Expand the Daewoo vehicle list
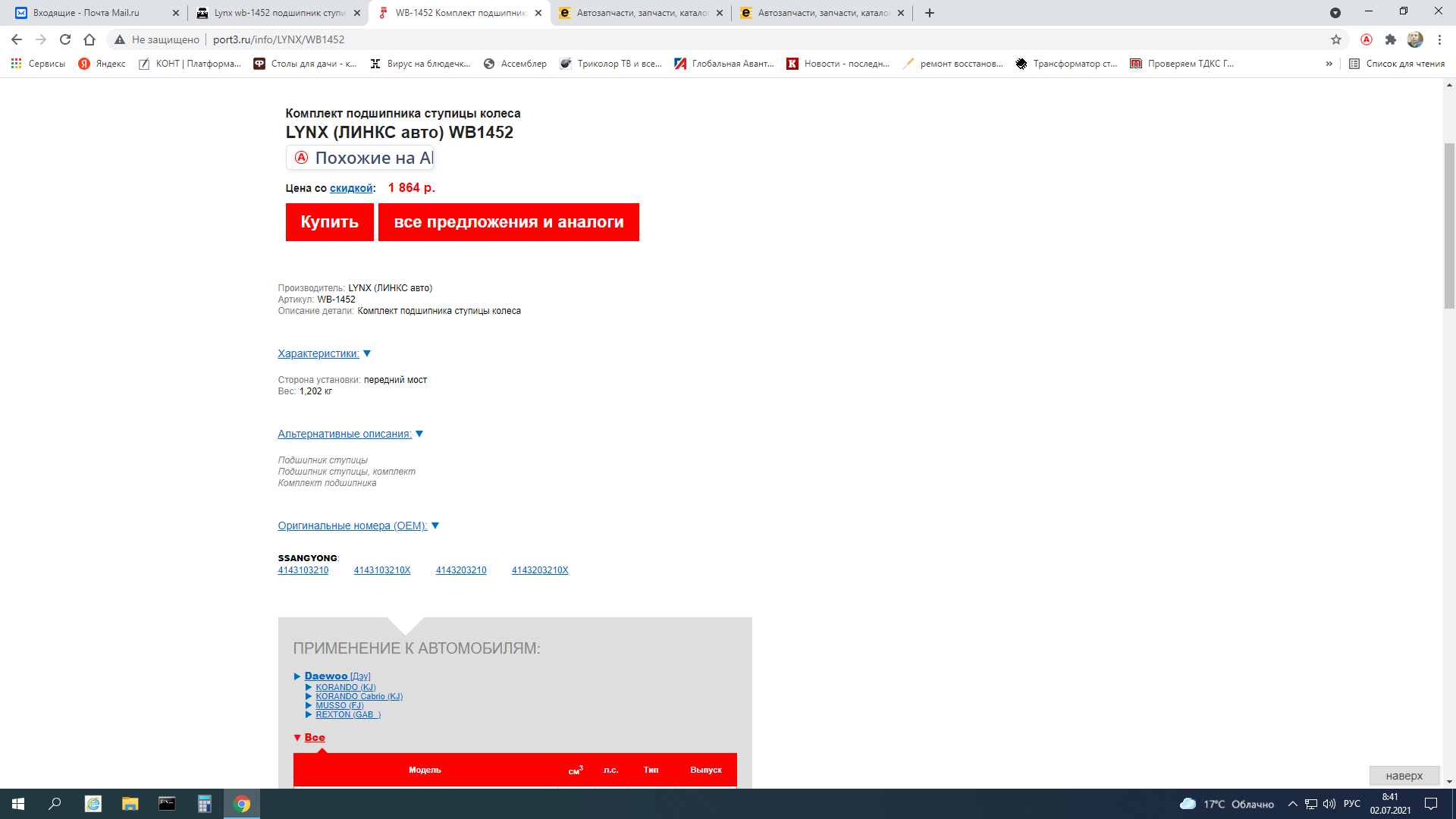 point(325,676)
